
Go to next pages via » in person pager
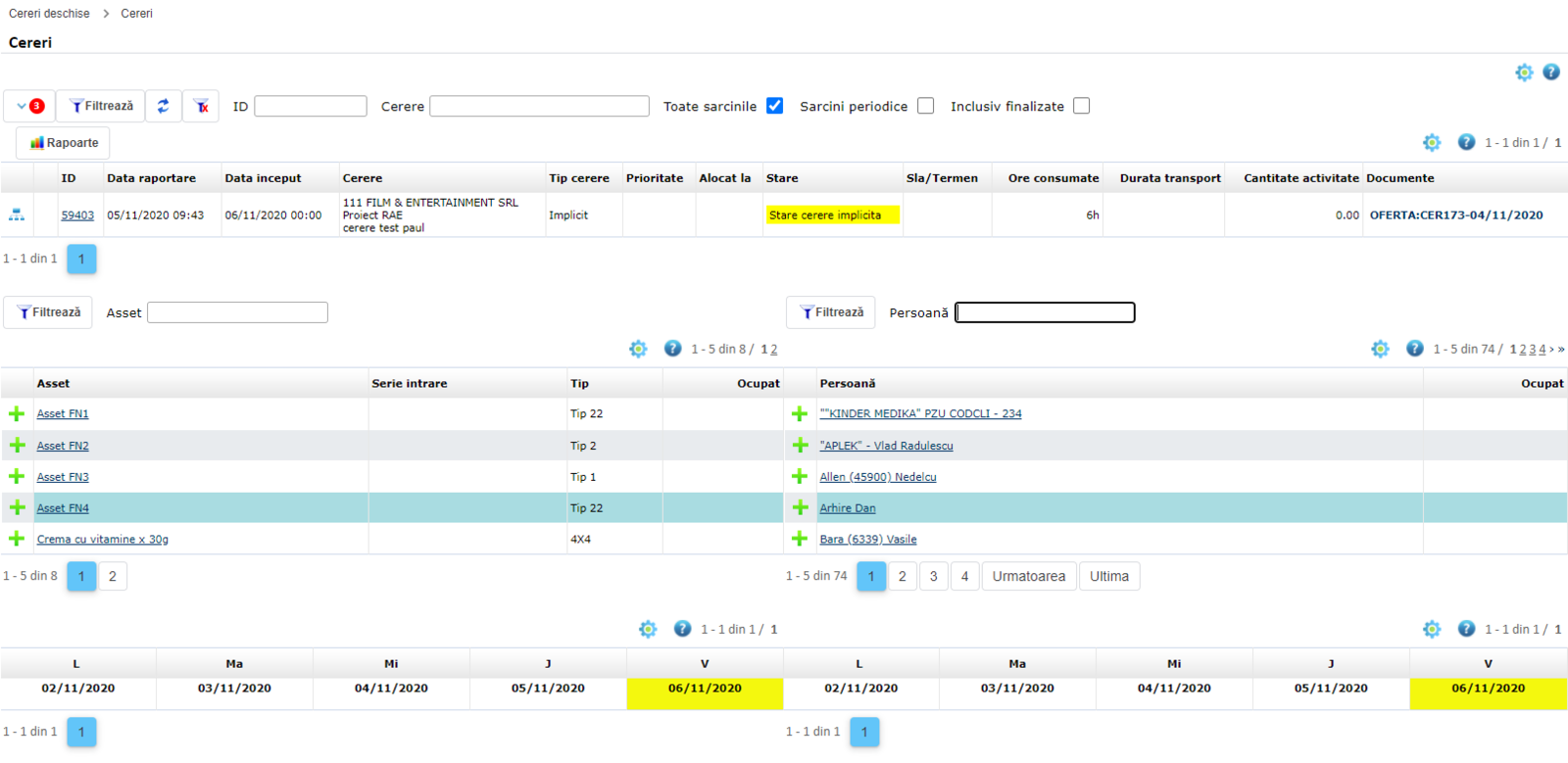1561,349
